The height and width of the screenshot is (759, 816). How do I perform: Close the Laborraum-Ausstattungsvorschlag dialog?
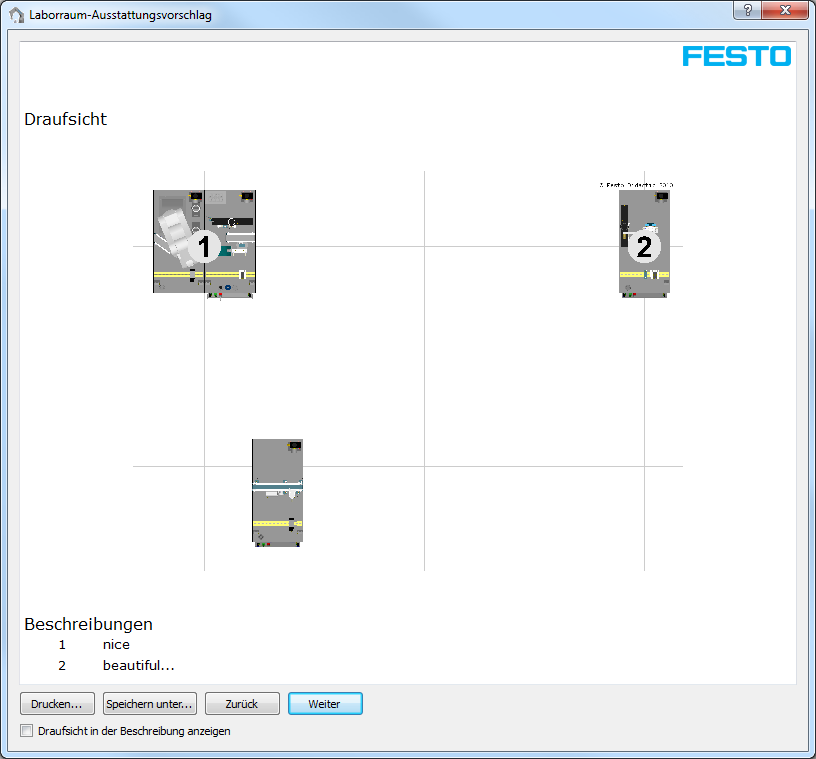coord(785,10)
